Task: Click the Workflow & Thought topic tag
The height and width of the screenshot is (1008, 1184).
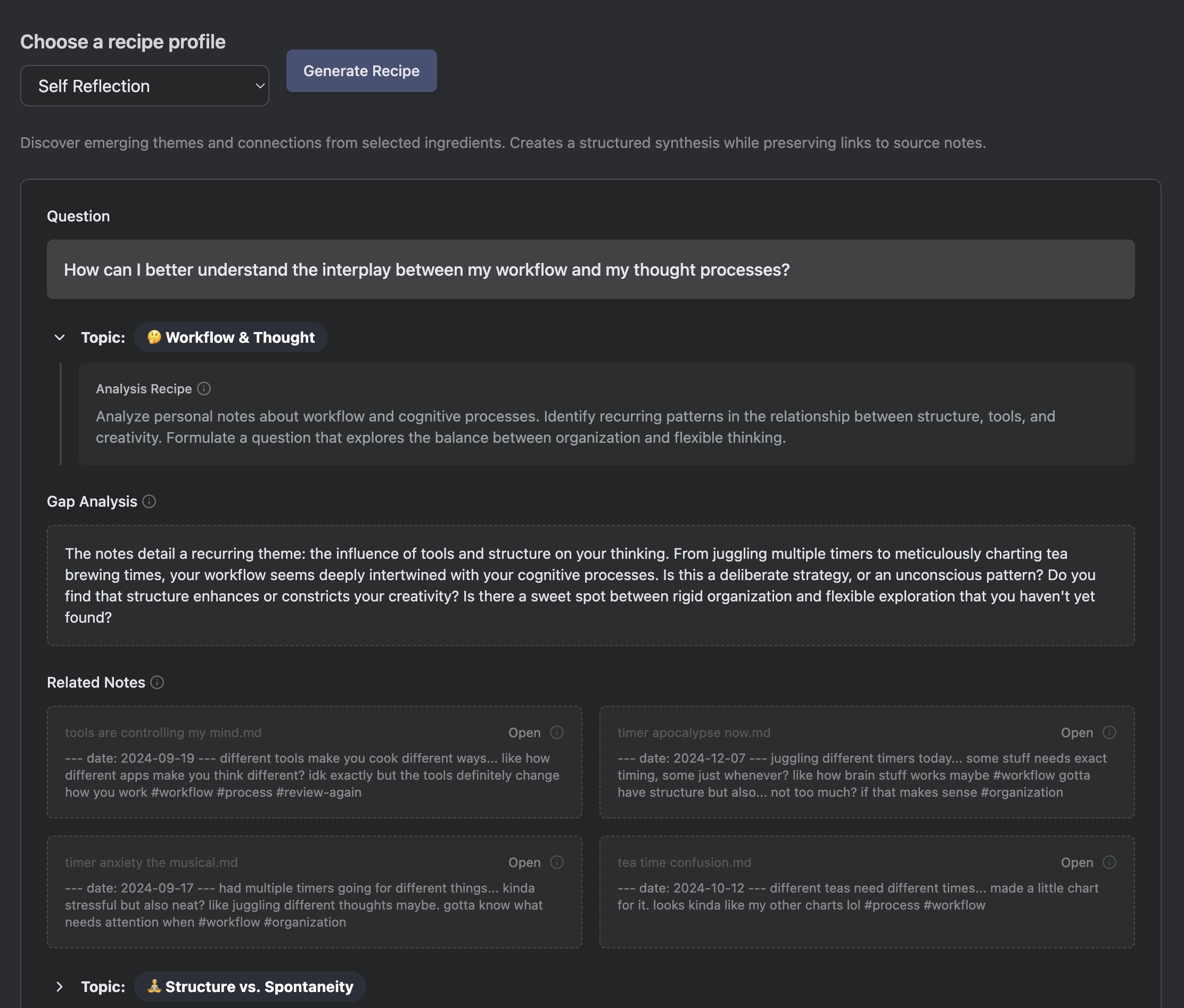Action: click(231, 337)
